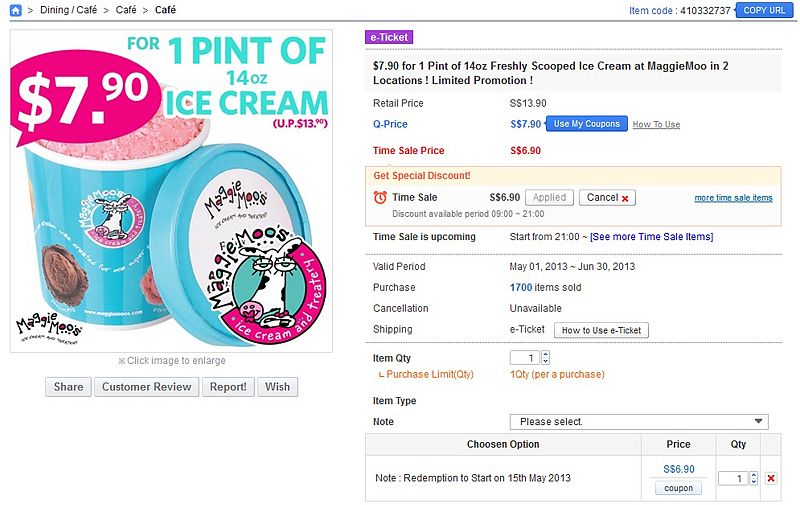This screenshot has width=800, height=505.
Task: Add item using Wish button
Action: [x=277, y=387]
